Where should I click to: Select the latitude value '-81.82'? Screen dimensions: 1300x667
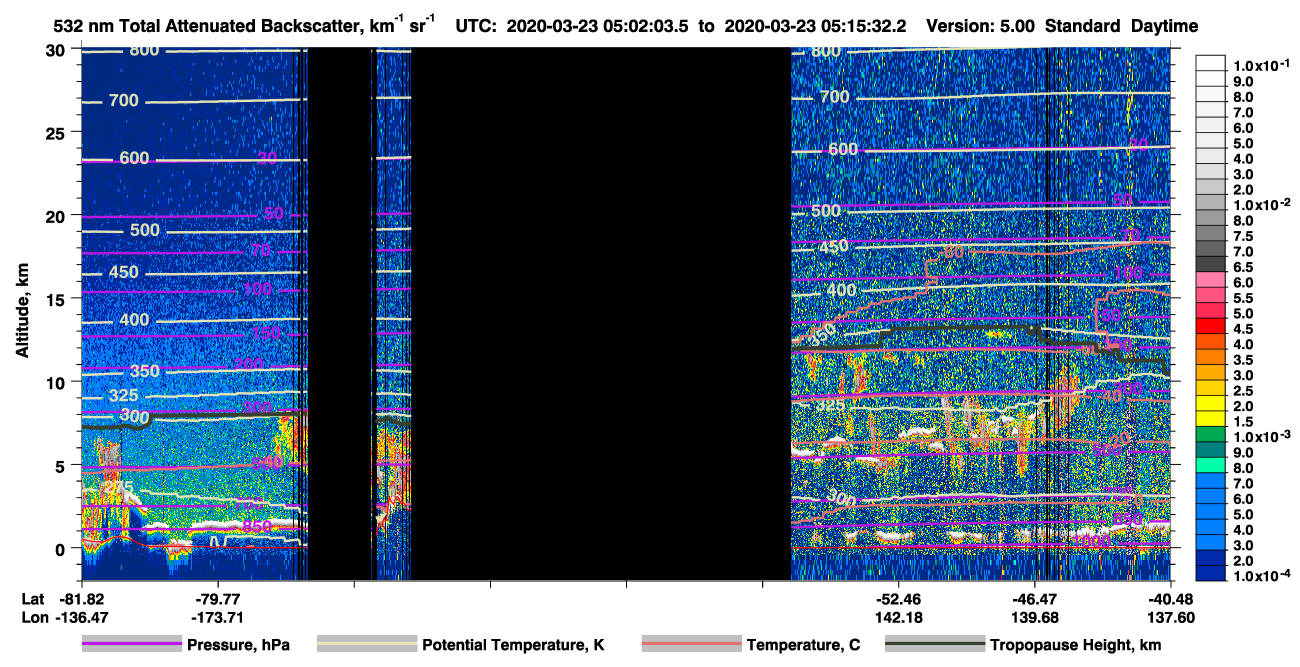(x=82, y=599)
